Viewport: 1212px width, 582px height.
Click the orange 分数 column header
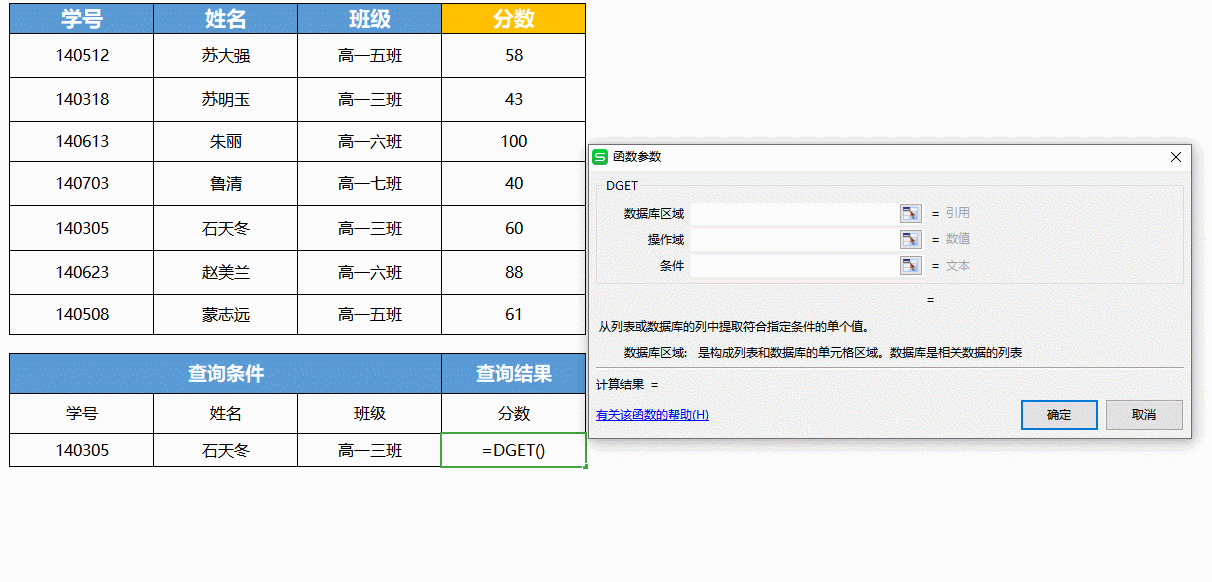point(513,18)
